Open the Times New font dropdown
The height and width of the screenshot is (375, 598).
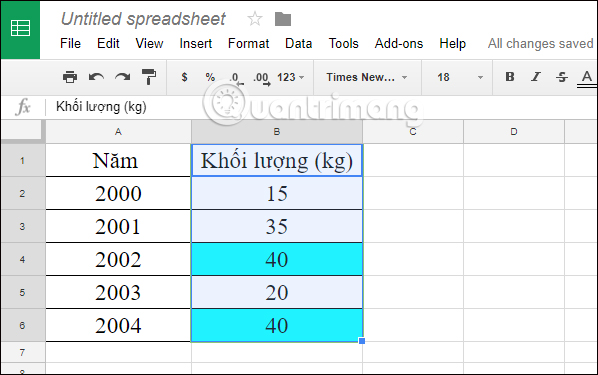click(367, 77)
